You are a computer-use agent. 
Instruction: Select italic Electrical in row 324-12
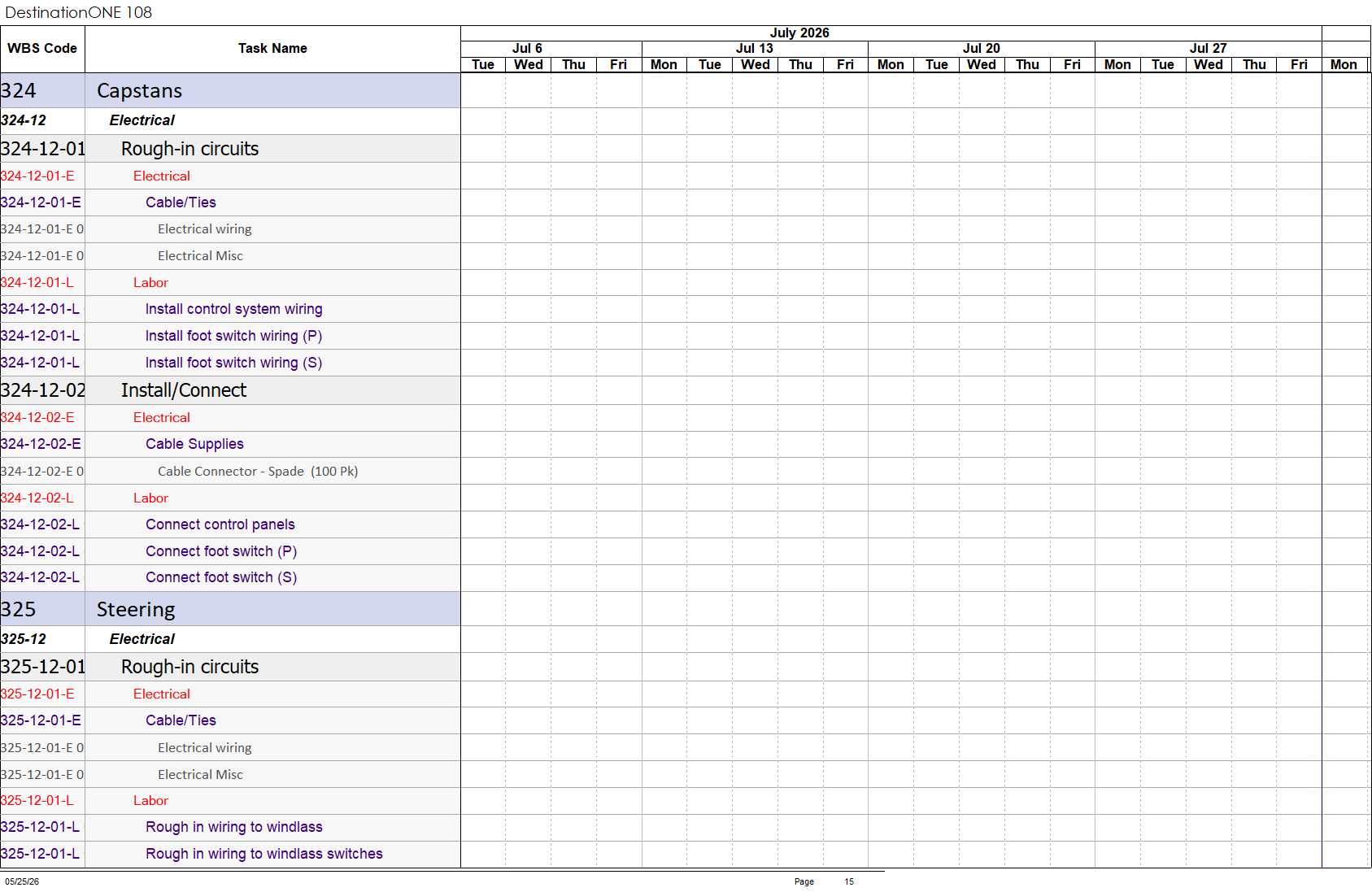[142, 120]
